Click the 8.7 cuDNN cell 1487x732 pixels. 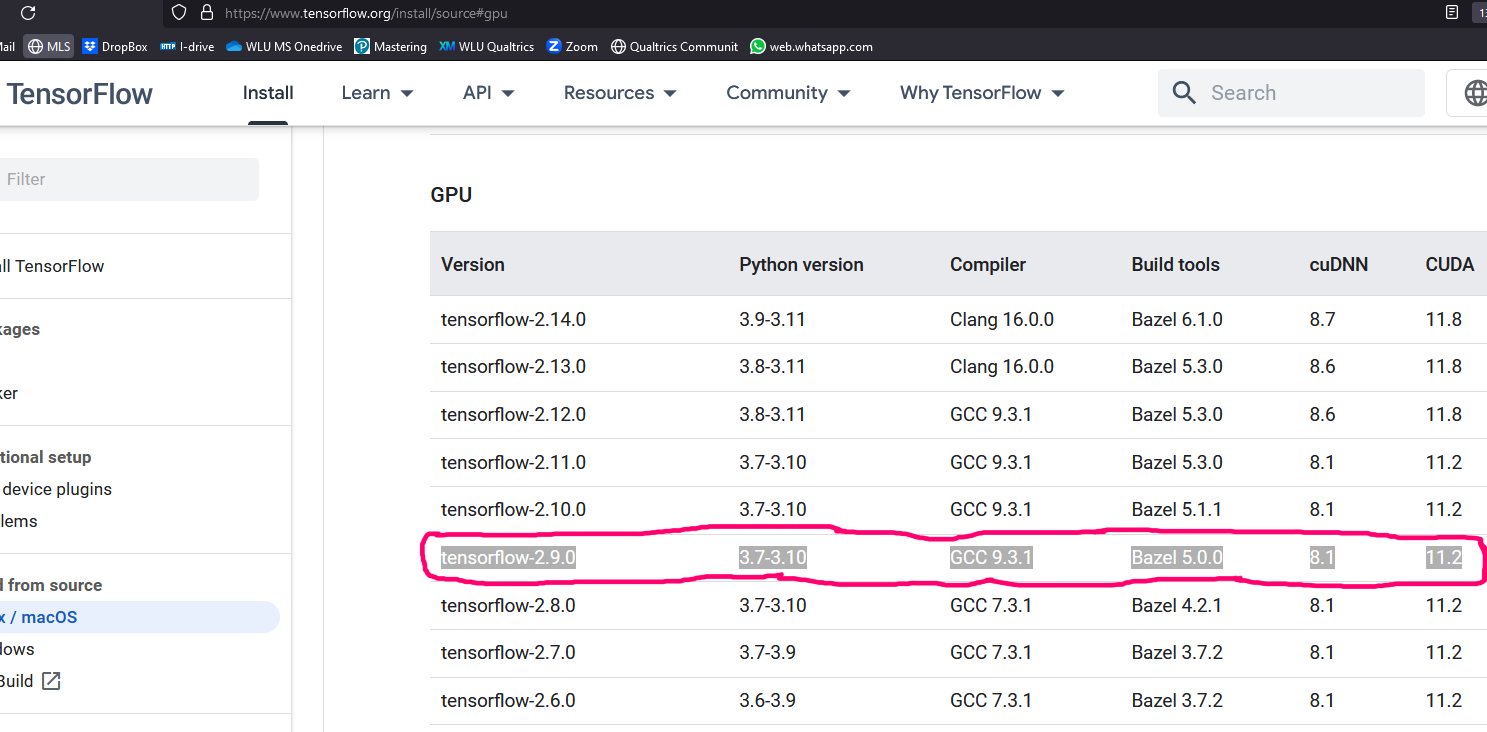[x=1322, y=320]
